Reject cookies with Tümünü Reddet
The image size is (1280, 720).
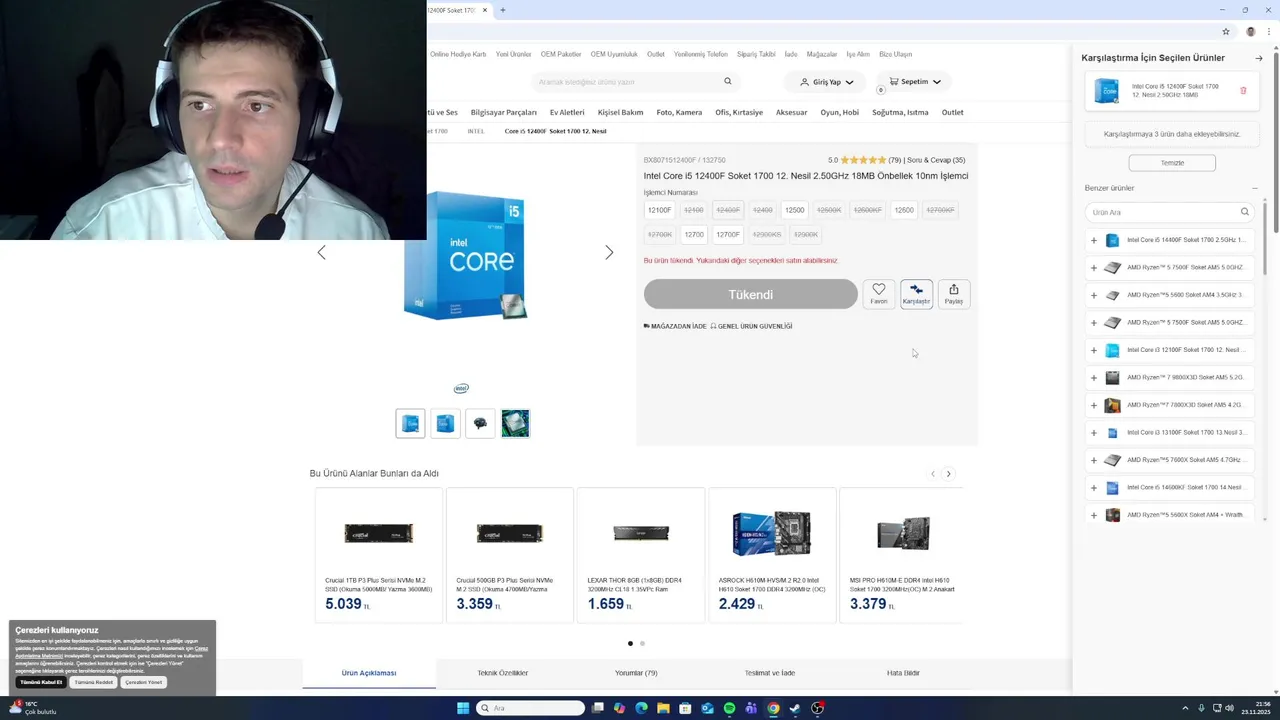click(93, 682)
